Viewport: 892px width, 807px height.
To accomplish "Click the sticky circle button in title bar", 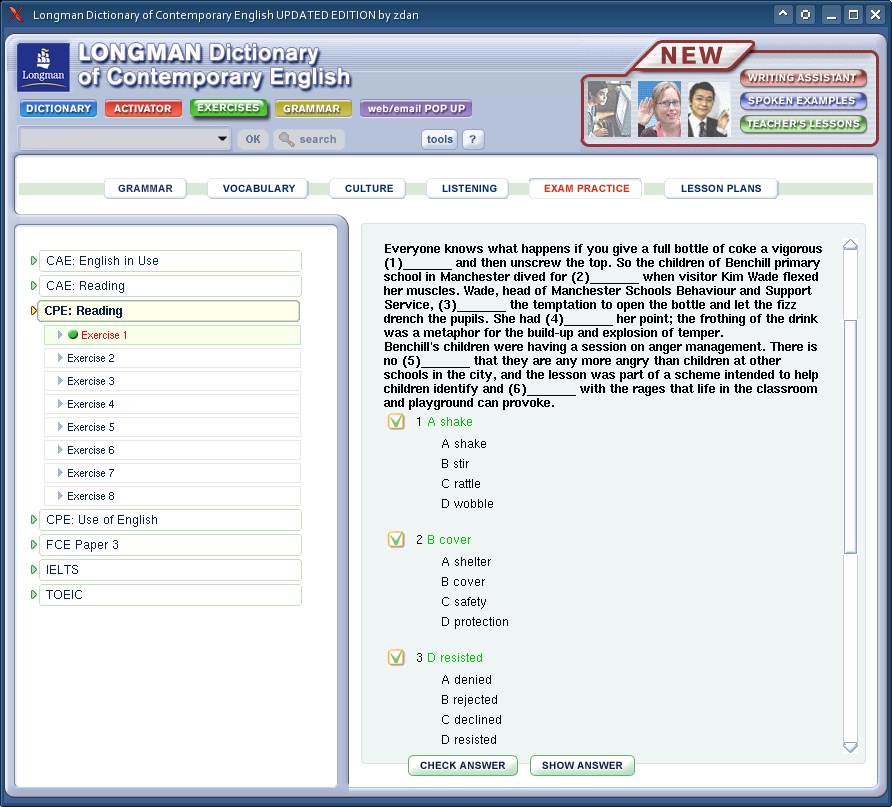I will coord(806,14).
